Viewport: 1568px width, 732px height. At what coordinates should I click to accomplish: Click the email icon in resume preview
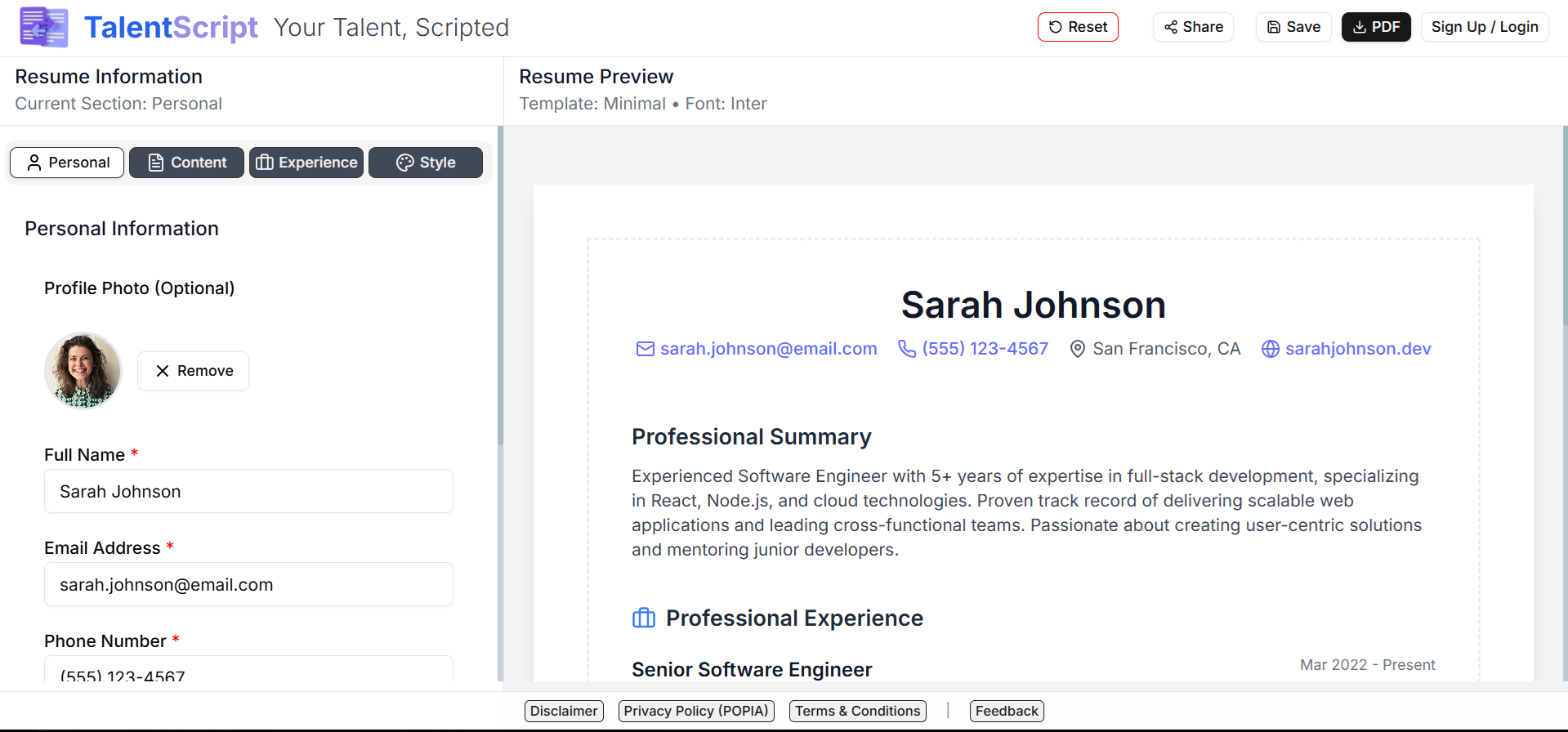click(646, 349)
